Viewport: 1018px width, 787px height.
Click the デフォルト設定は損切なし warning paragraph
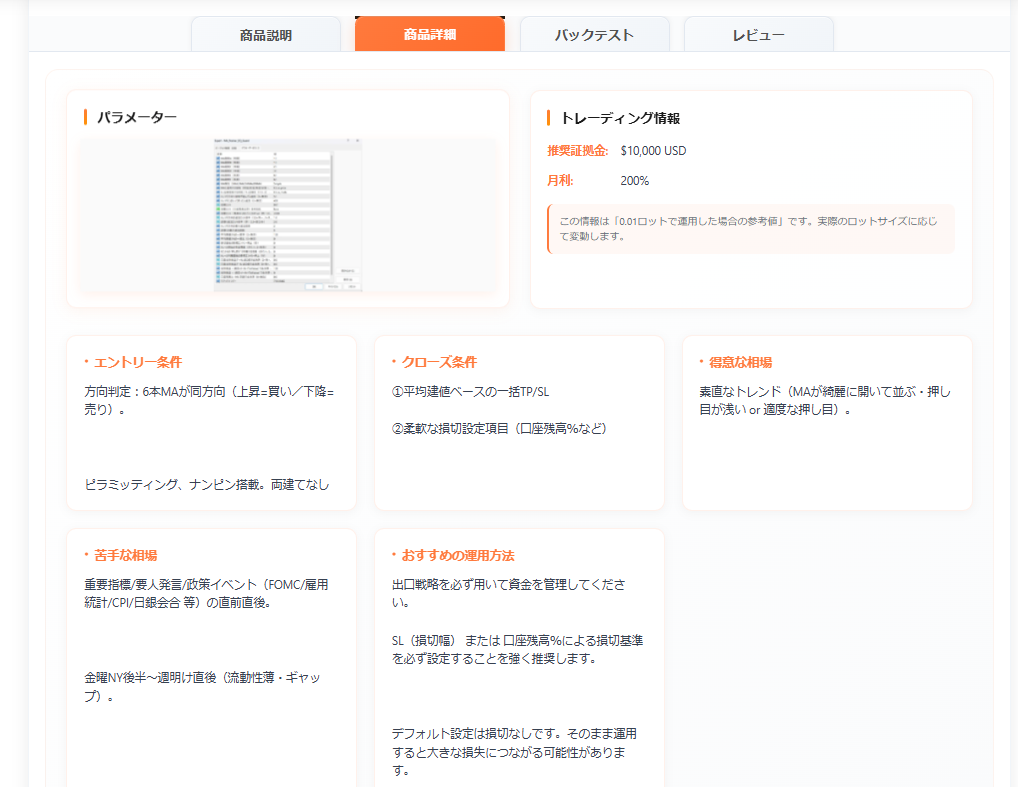click(x=514, y=752)
